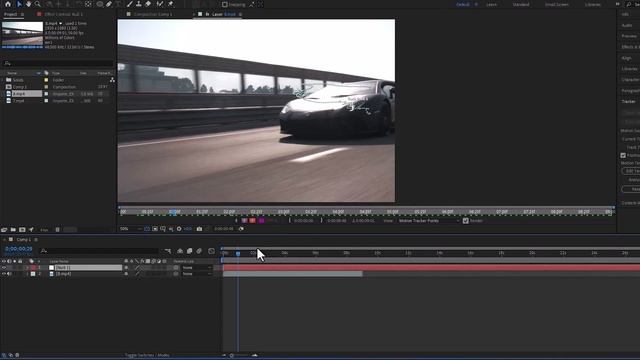
Task: Expand the Null 1 layer properties
Action: coord(27,268)
